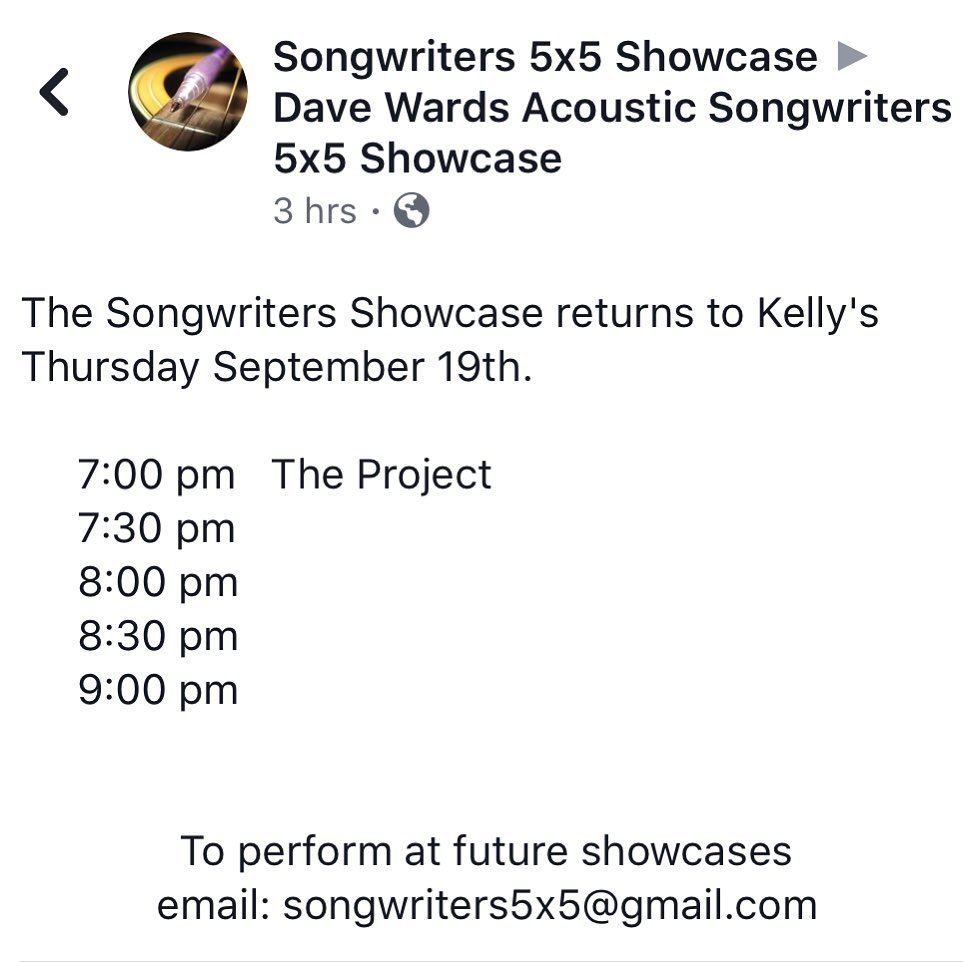Tap the back chevron arrow
The width and height of the screenshot is (963, 963).
pyautogui.click(x=54, y=92)
